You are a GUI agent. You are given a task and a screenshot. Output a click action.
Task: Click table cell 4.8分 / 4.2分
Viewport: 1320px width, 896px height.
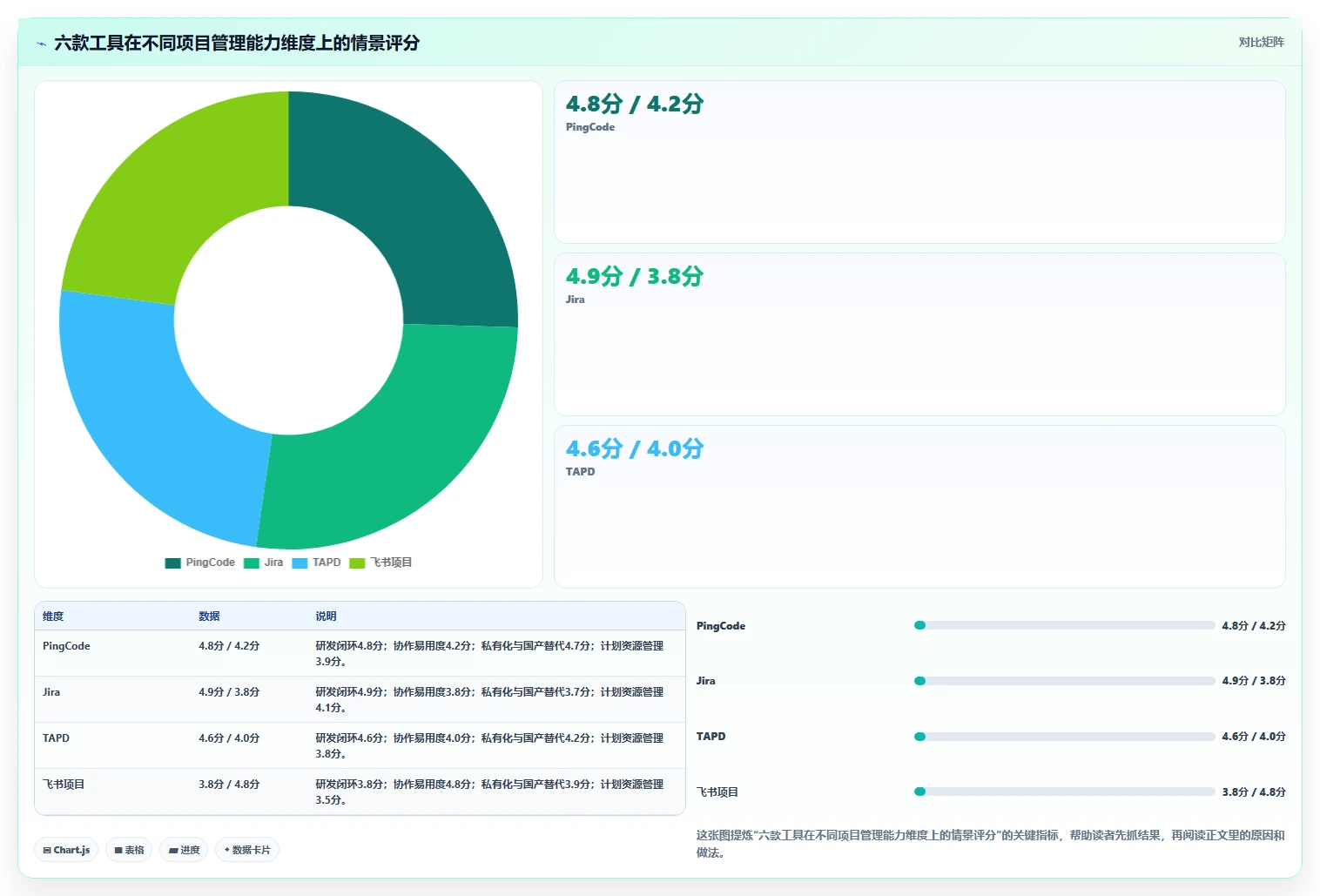click(x=229, y=646)
